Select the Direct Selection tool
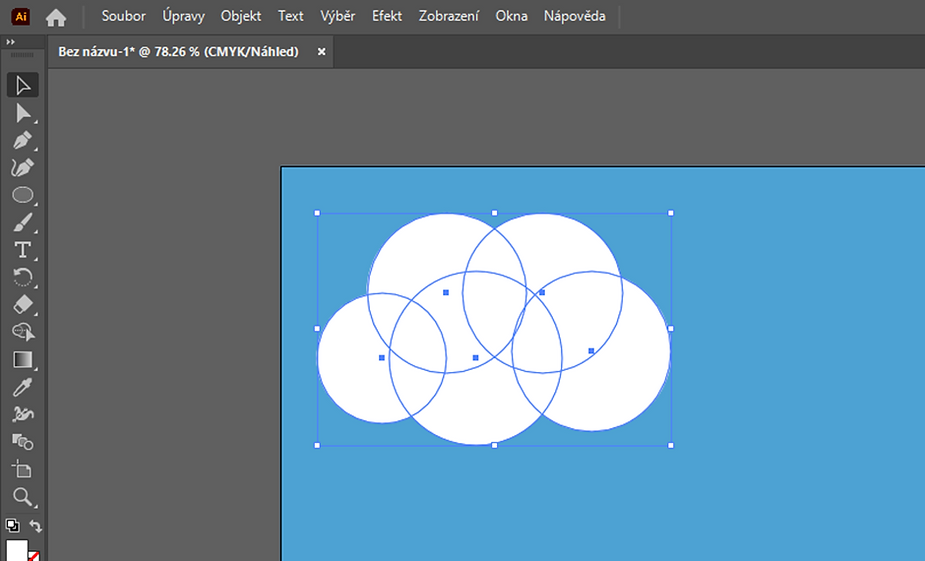The height and width of the screenshot is (561, 925). [23, 113]
